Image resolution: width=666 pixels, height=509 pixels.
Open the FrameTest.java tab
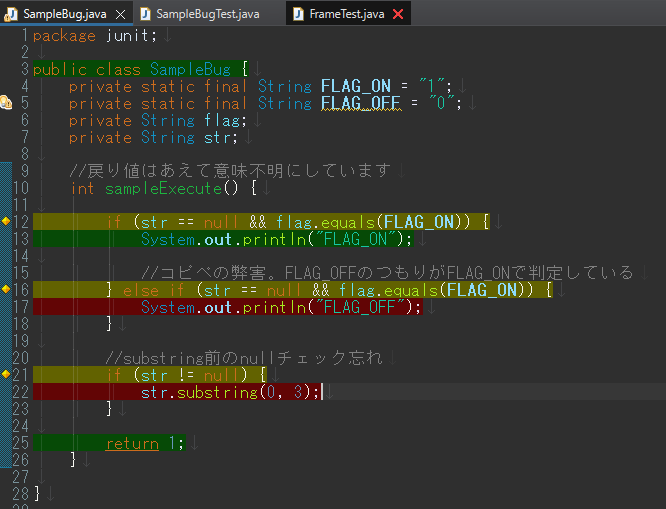tap(347, 14)
